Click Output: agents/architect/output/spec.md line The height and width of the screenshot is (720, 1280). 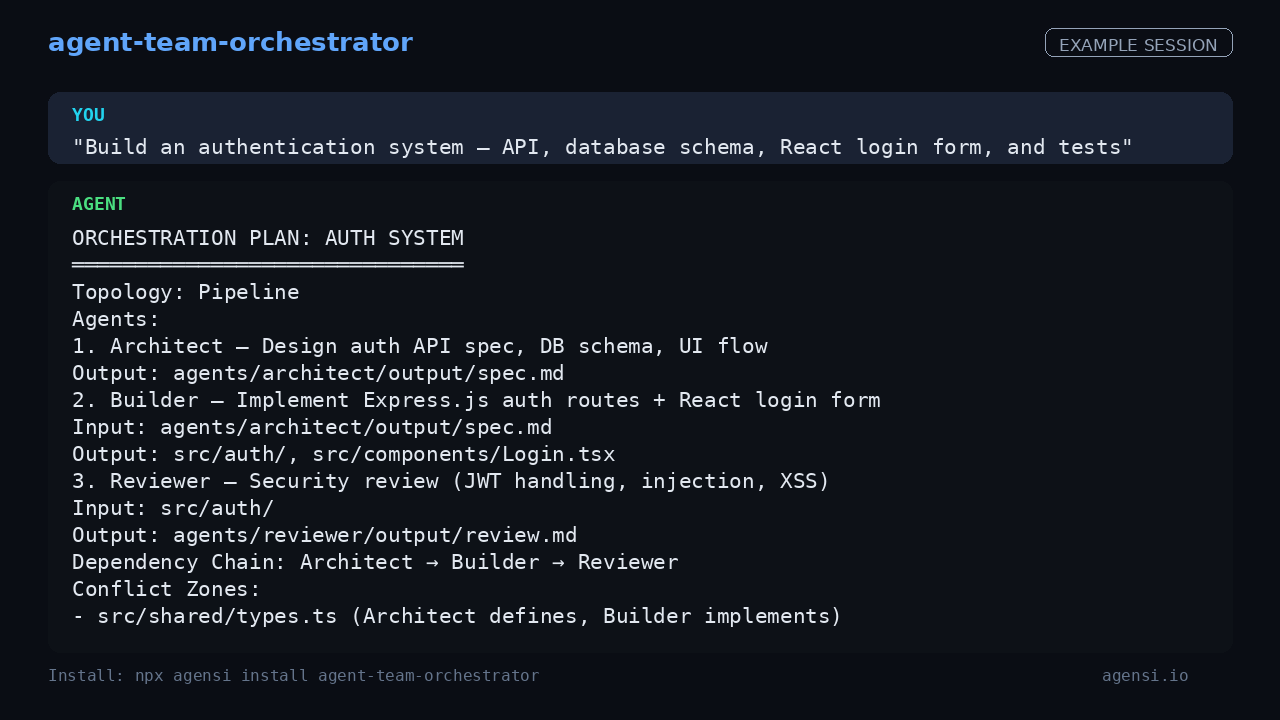point(318,373)
